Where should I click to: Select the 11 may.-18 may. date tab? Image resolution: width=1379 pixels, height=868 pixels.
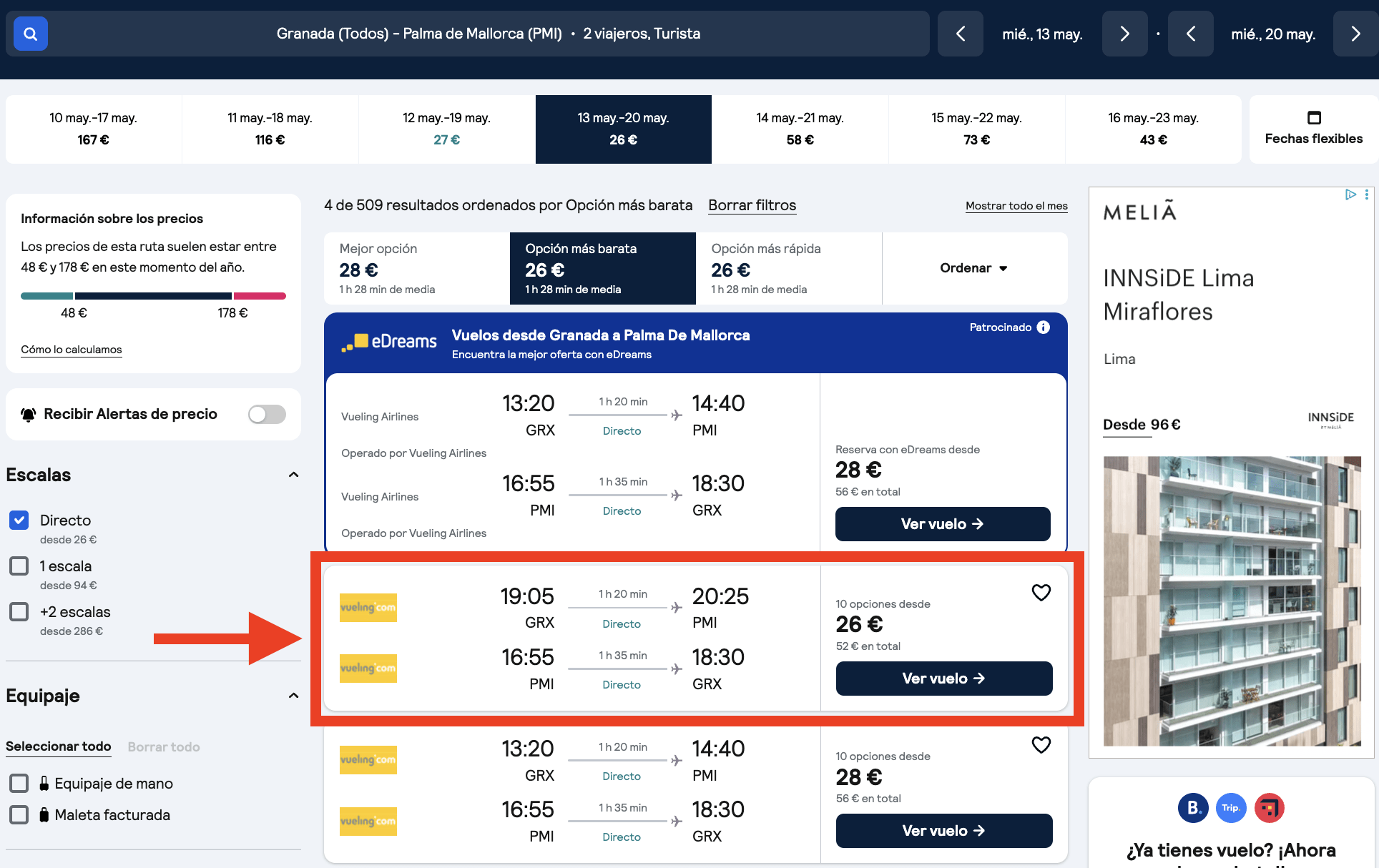270,129
